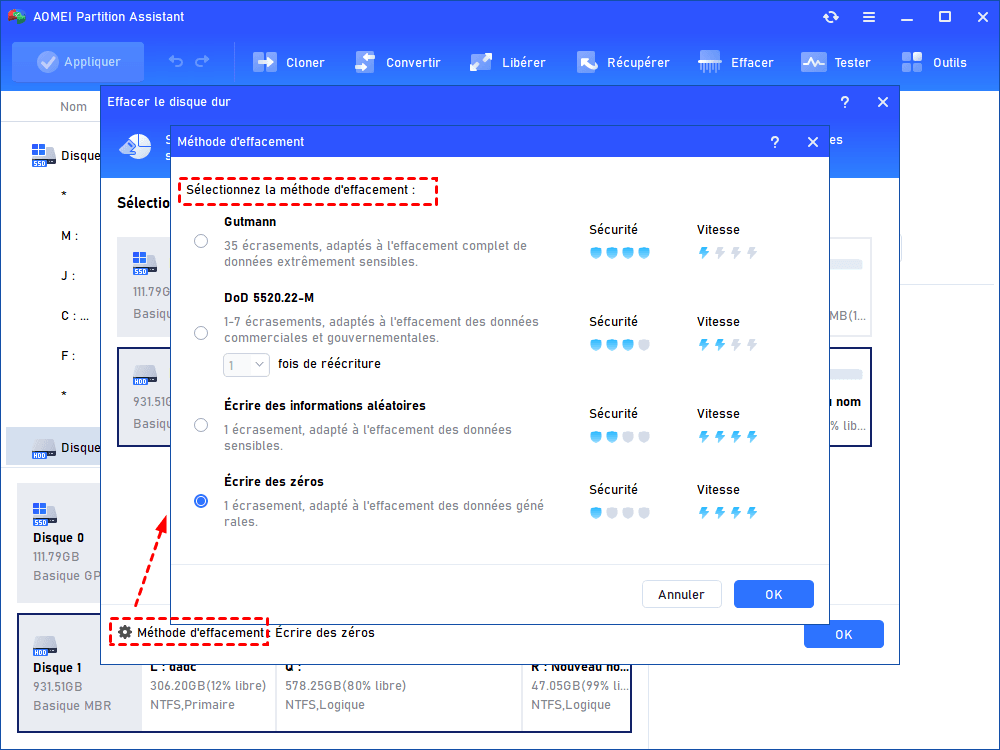This screenshot has height=750, width=1000.
Task: Open the hamburger menu in title bar
Action: pos(869,17)
